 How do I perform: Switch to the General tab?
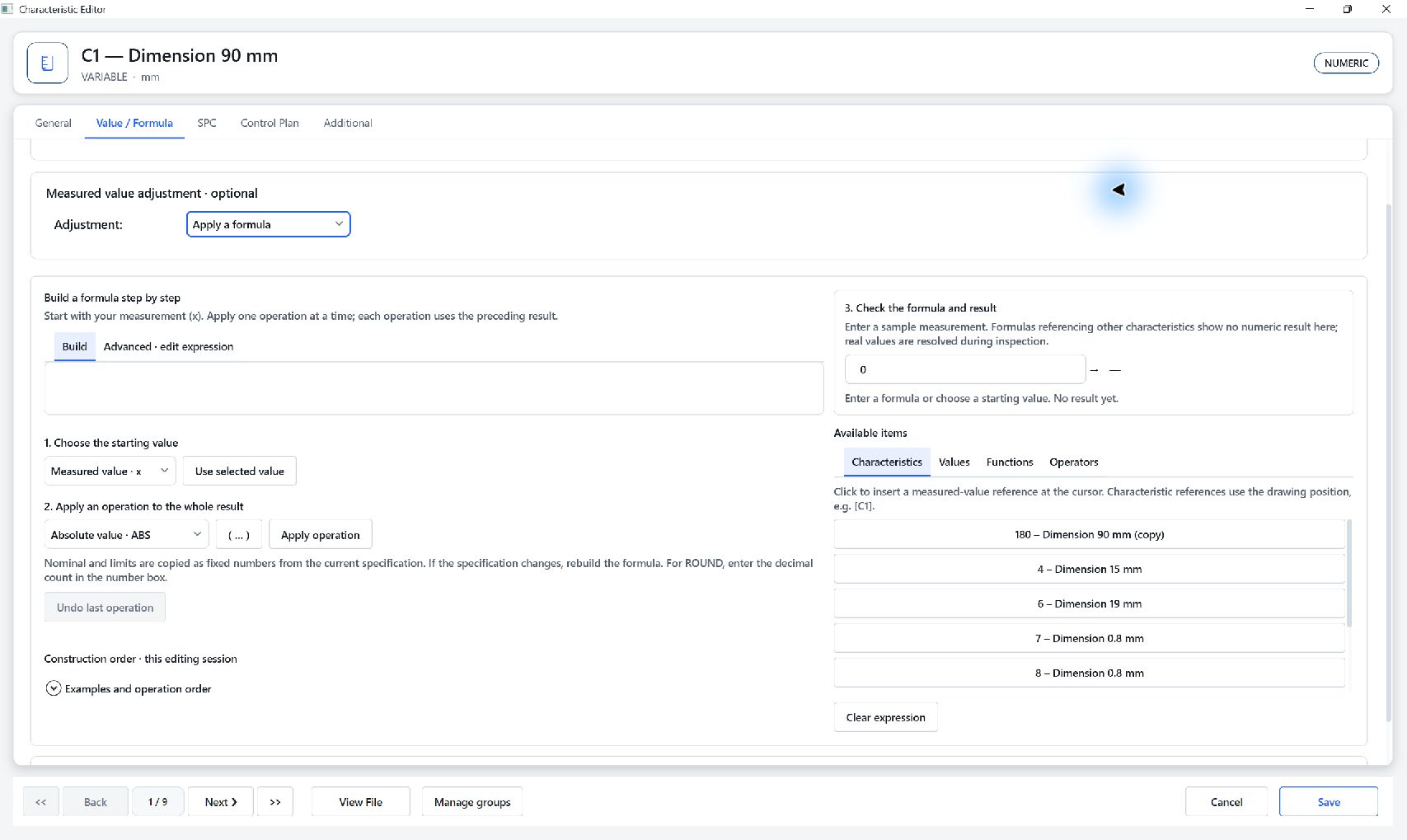54,123
